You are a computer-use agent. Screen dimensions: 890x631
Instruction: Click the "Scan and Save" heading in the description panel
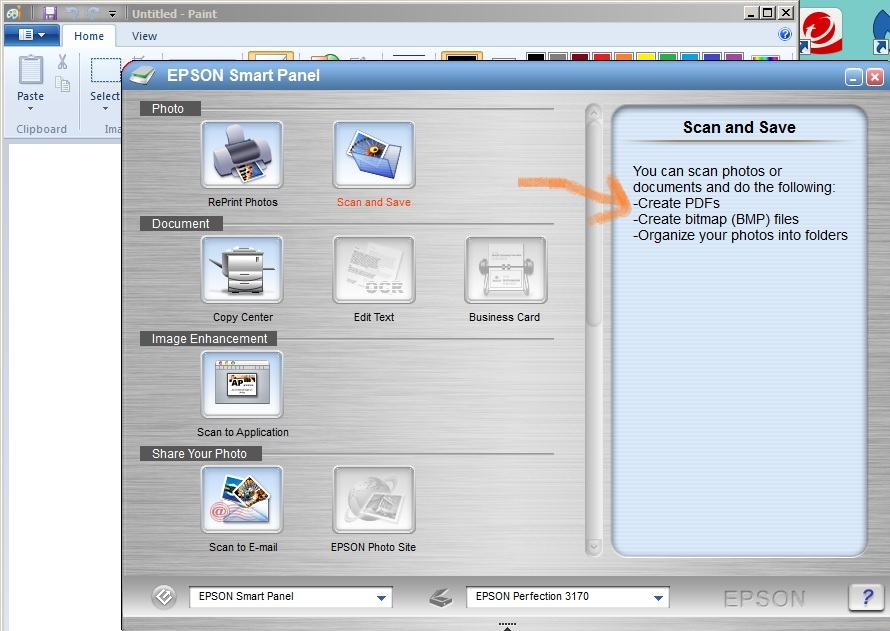(739, 127)
